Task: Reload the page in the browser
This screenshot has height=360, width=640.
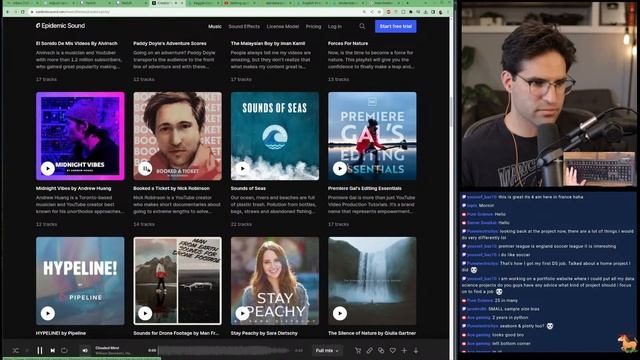Action: tap(23, 12)
